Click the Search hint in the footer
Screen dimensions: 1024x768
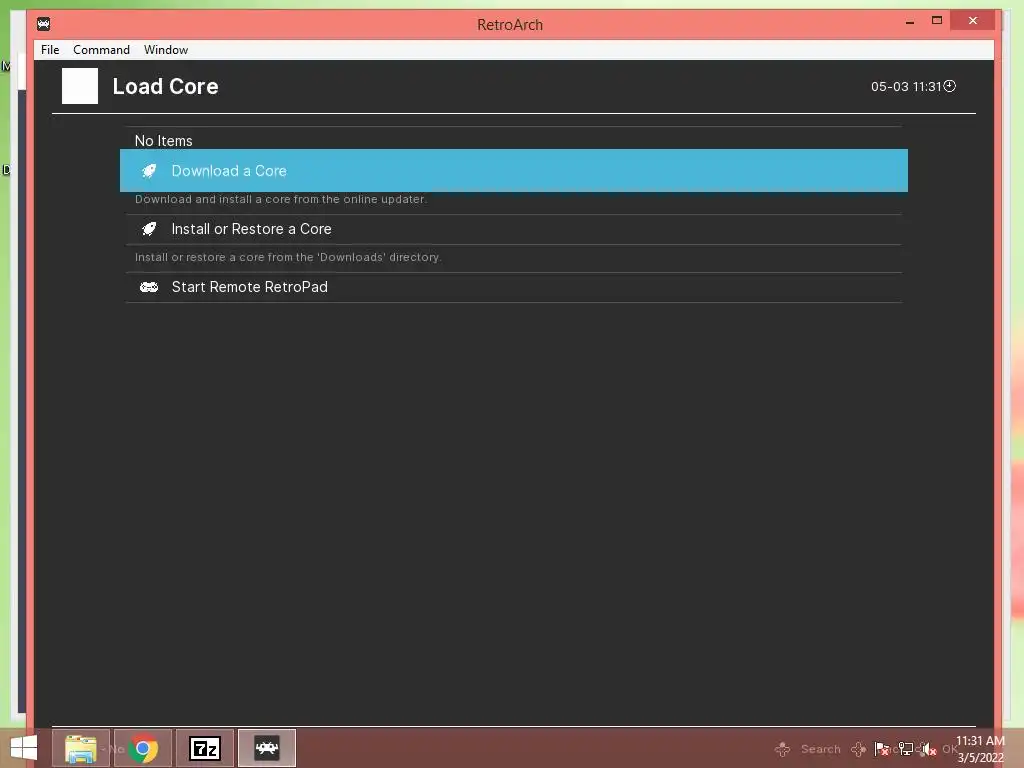(x=820, y=749)
